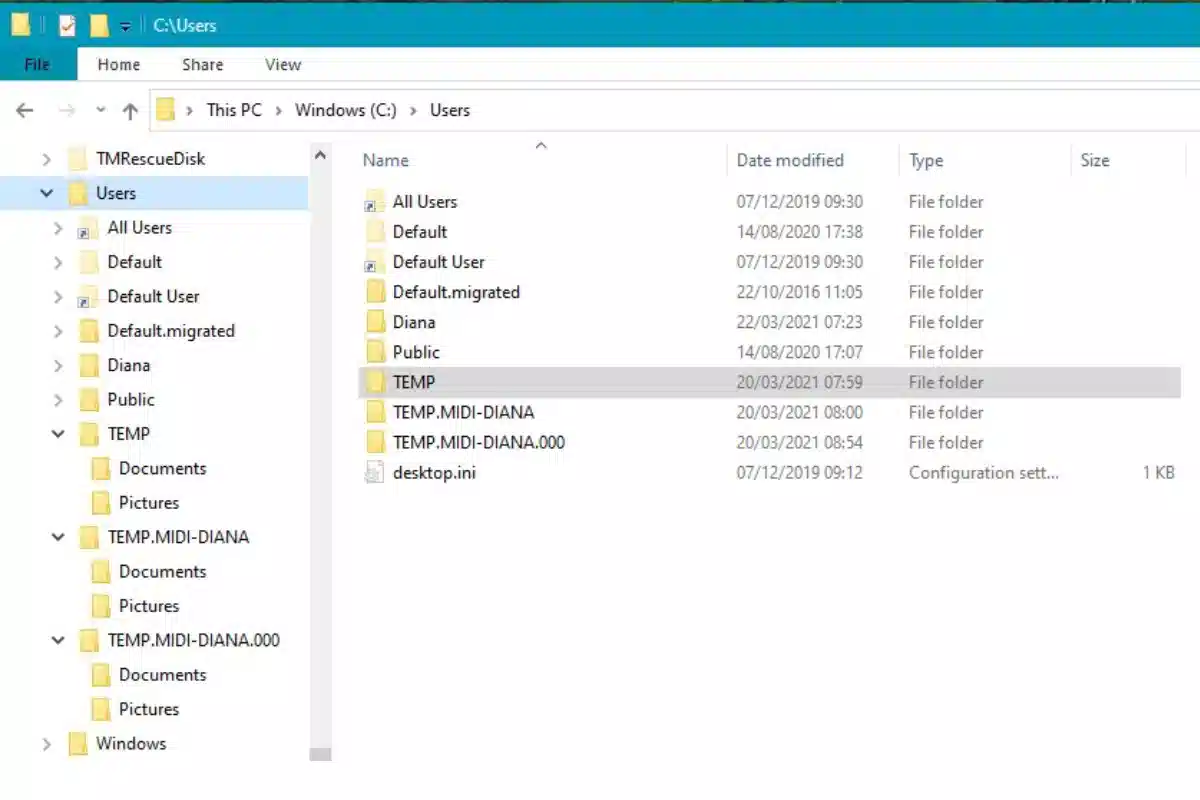Open the File menu tab
This screenshot has width=1200, height=800.
pyautogui.click(x=37, y=64)
